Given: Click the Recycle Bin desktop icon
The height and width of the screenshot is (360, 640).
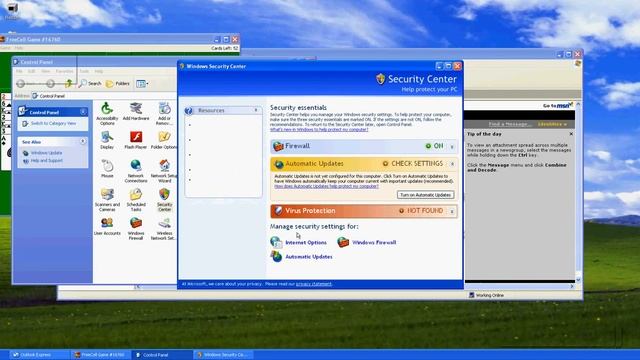Looking at the screenshot, I should point(11,10).
